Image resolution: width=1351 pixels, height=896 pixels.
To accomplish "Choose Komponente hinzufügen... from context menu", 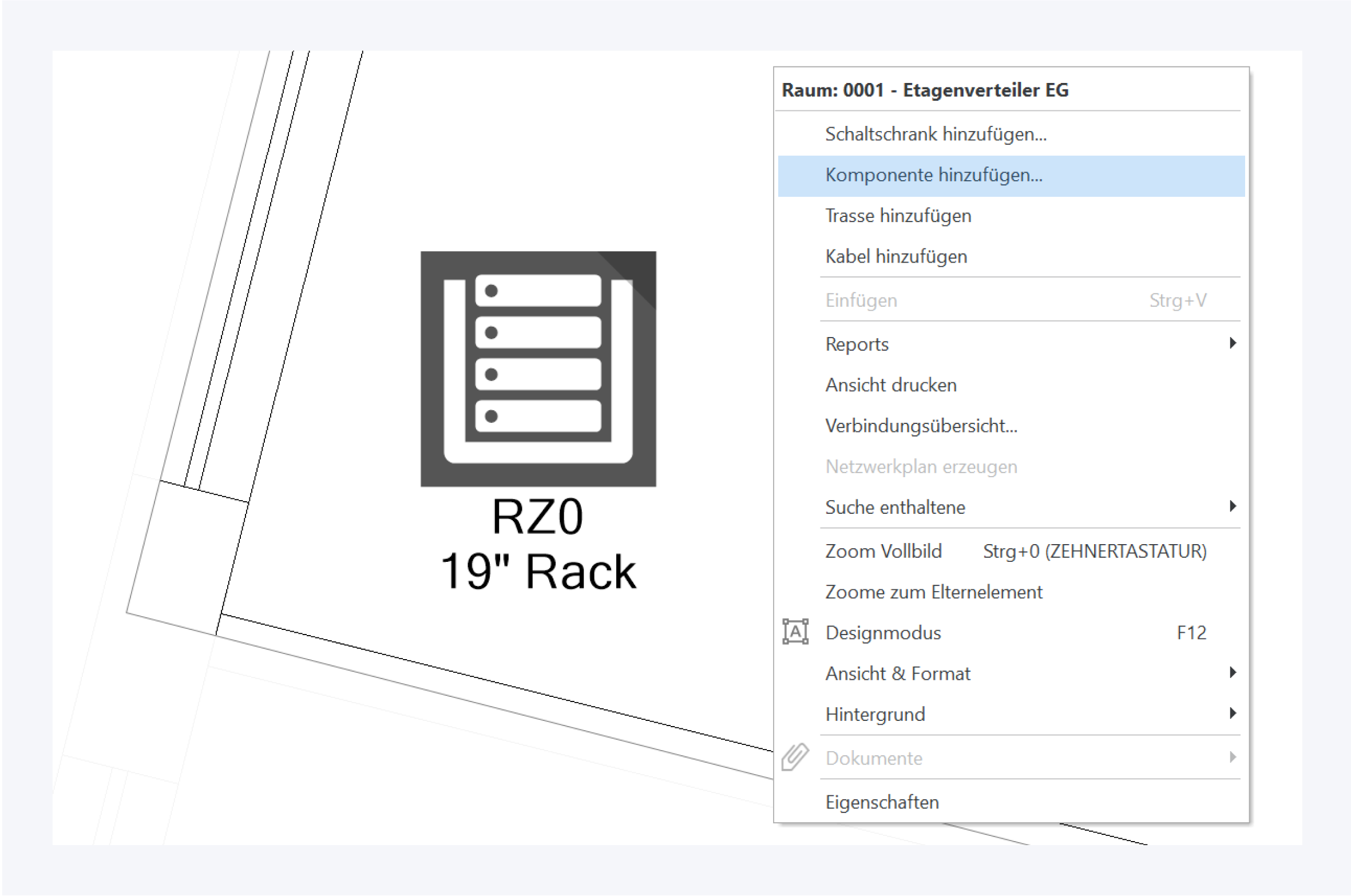I will 933,175.
